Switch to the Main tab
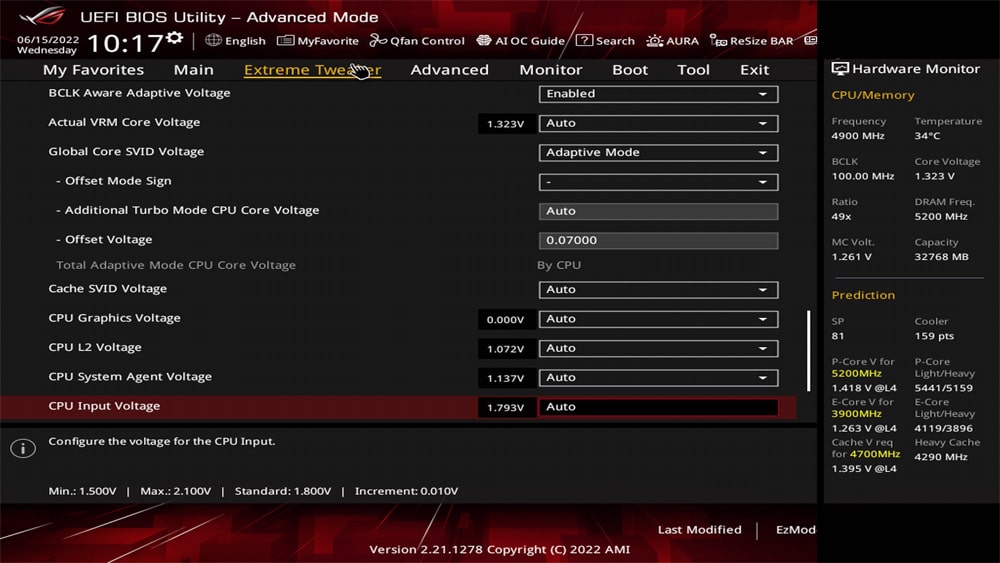1000x563 pixels. 193,69
